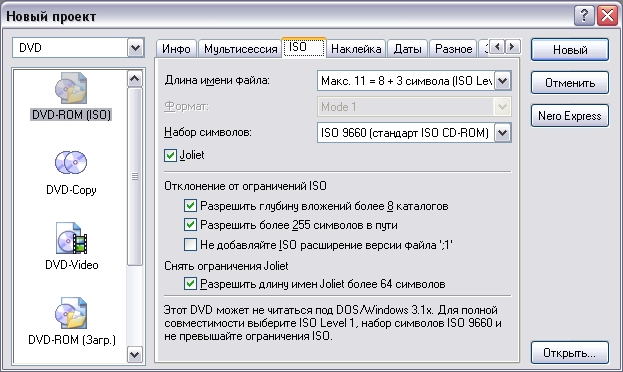Expand the Длина имени файла dropdown
This screenshot has width=623, height=372.
pyautogui.click(x=503, y=81)
